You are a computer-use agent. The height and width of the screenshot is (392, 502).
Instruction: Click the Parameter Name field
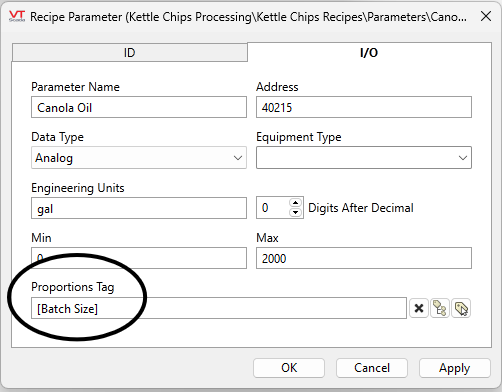click(x=139, y=107)
